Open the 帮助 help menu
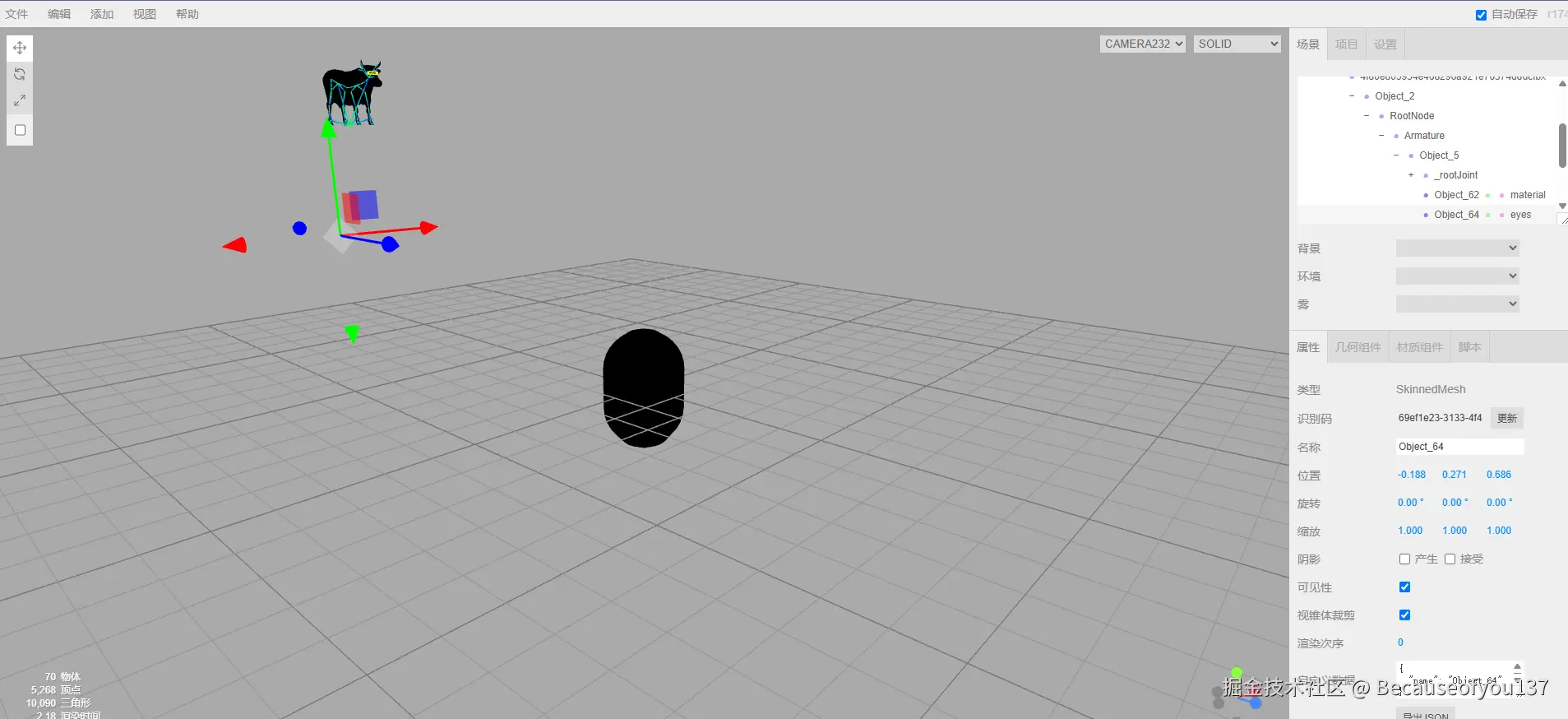The image size is (1568, 719). tap(187, 14)
